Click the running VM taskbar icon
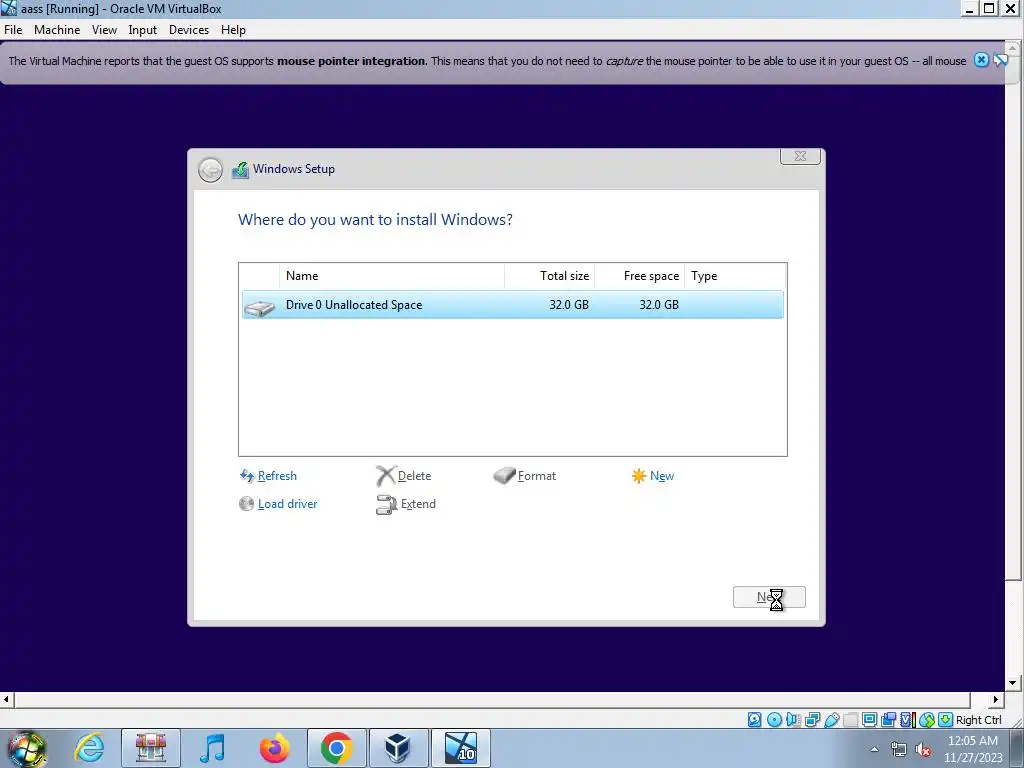The image size is (1024, 768). (x=460, y=748)
